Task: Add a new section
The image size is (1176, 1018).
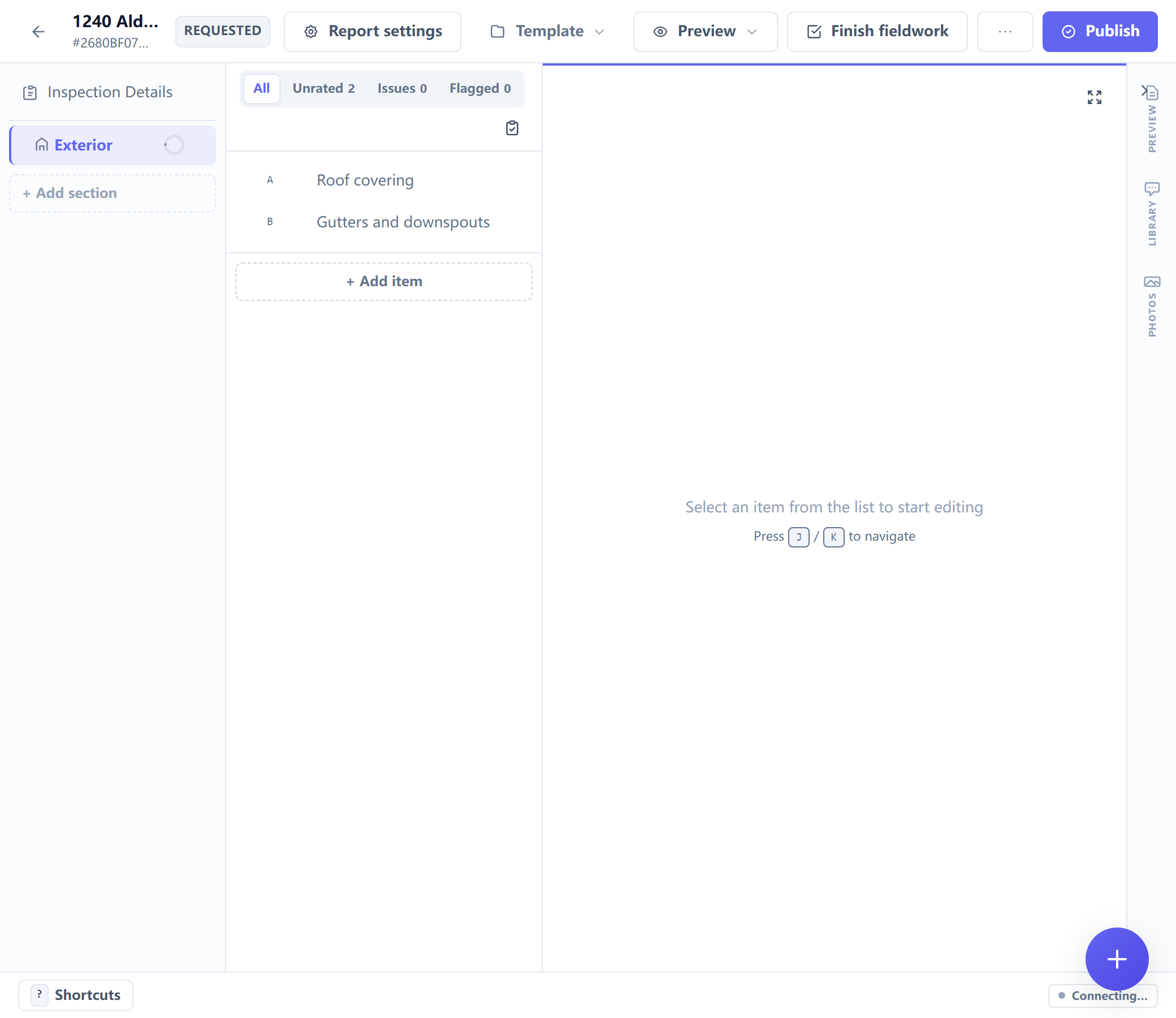Action: [x=113, y=194]
